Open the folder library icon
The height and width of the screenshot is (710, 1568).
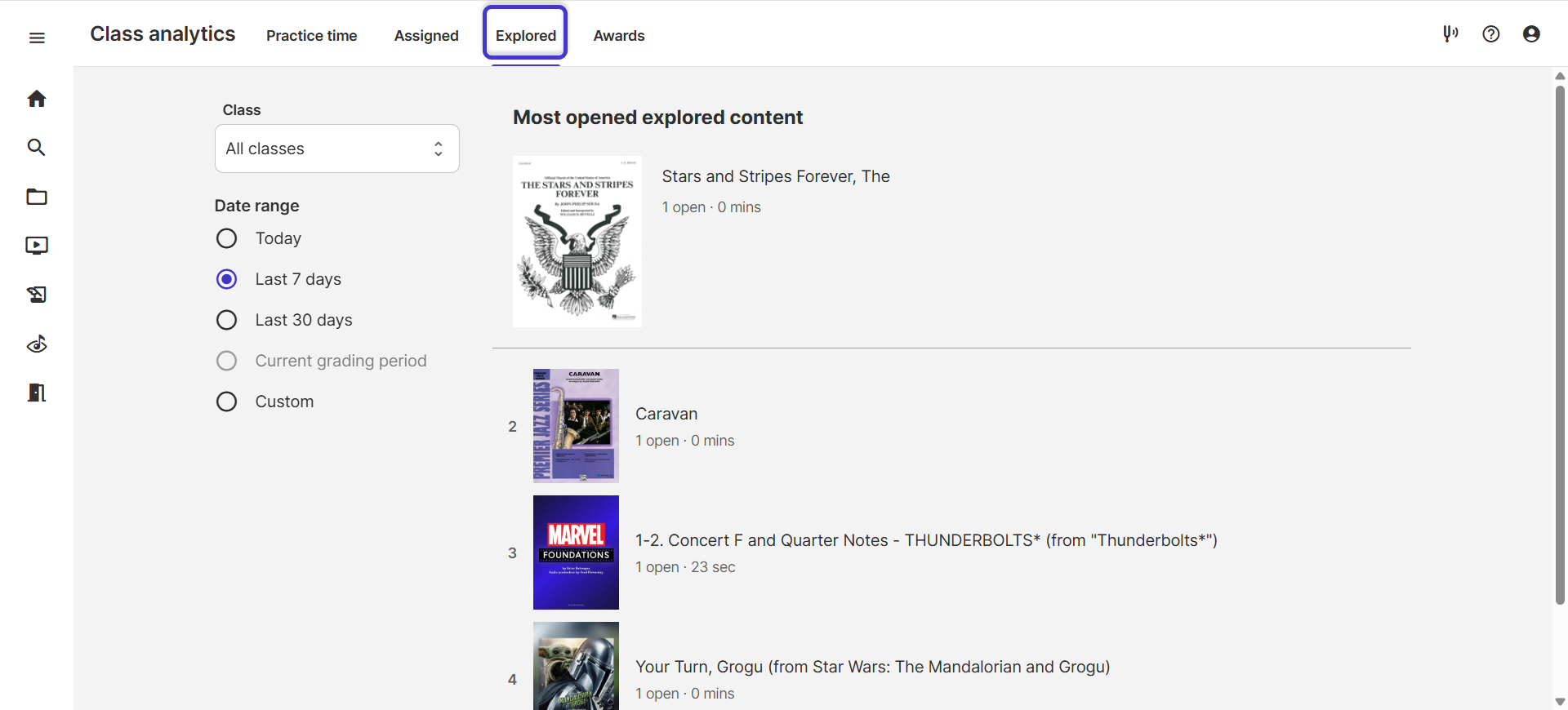tap(37, 197)
